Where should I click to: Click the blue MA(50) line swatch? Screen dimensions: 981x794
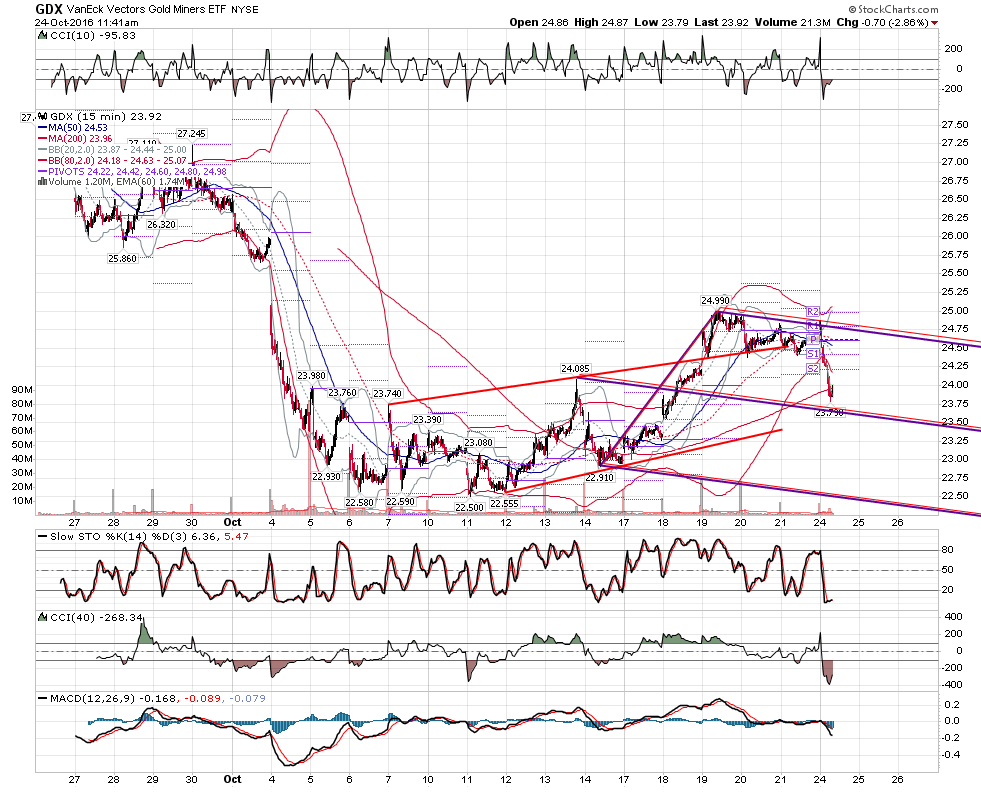[x=43, y=128]
